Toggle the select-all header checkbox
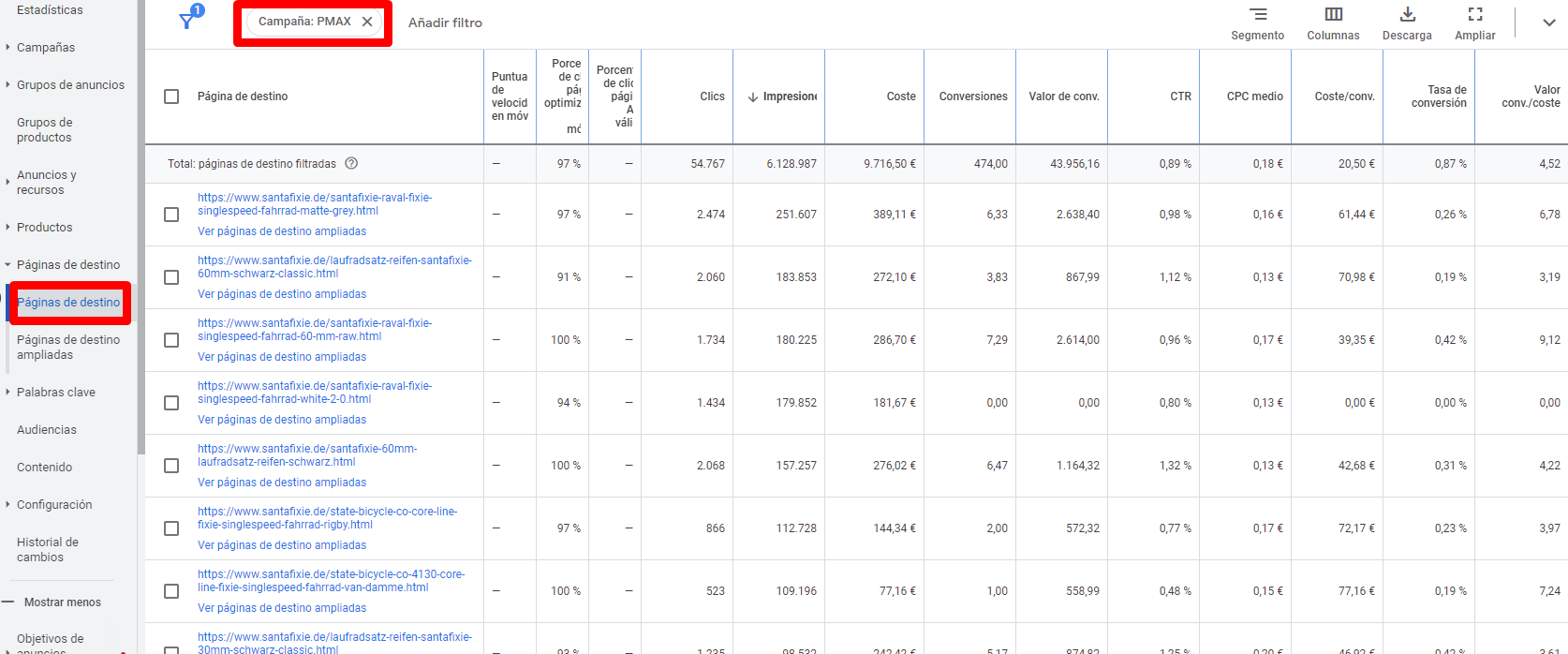 pyautogui.click(x=171, y=97)
